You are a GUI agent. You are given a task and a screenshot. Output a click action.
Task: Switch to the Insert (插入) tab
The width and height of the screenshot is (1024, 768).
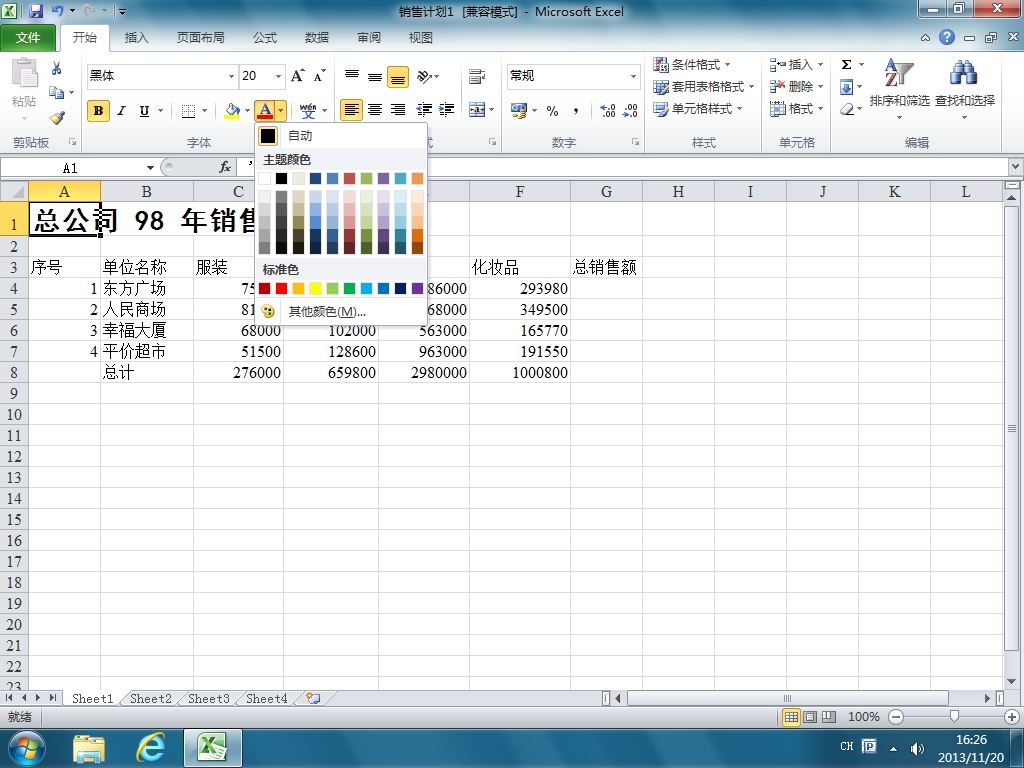pyautogui.click(x=136, y=38)
